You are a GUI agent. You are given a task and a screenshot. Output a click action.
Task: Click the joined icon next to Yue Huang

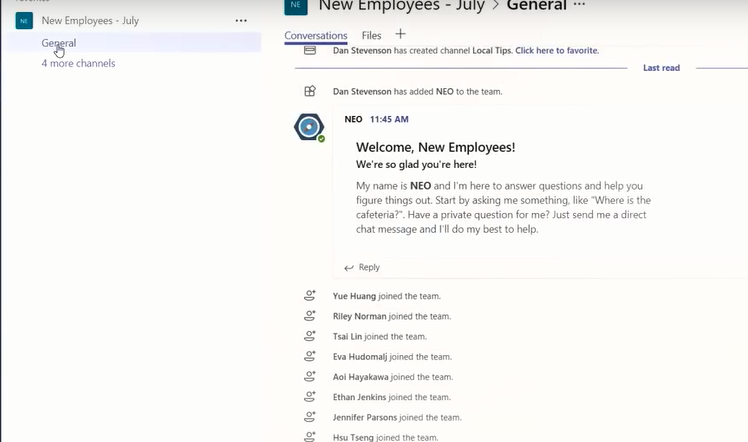[x=310, y=296]
